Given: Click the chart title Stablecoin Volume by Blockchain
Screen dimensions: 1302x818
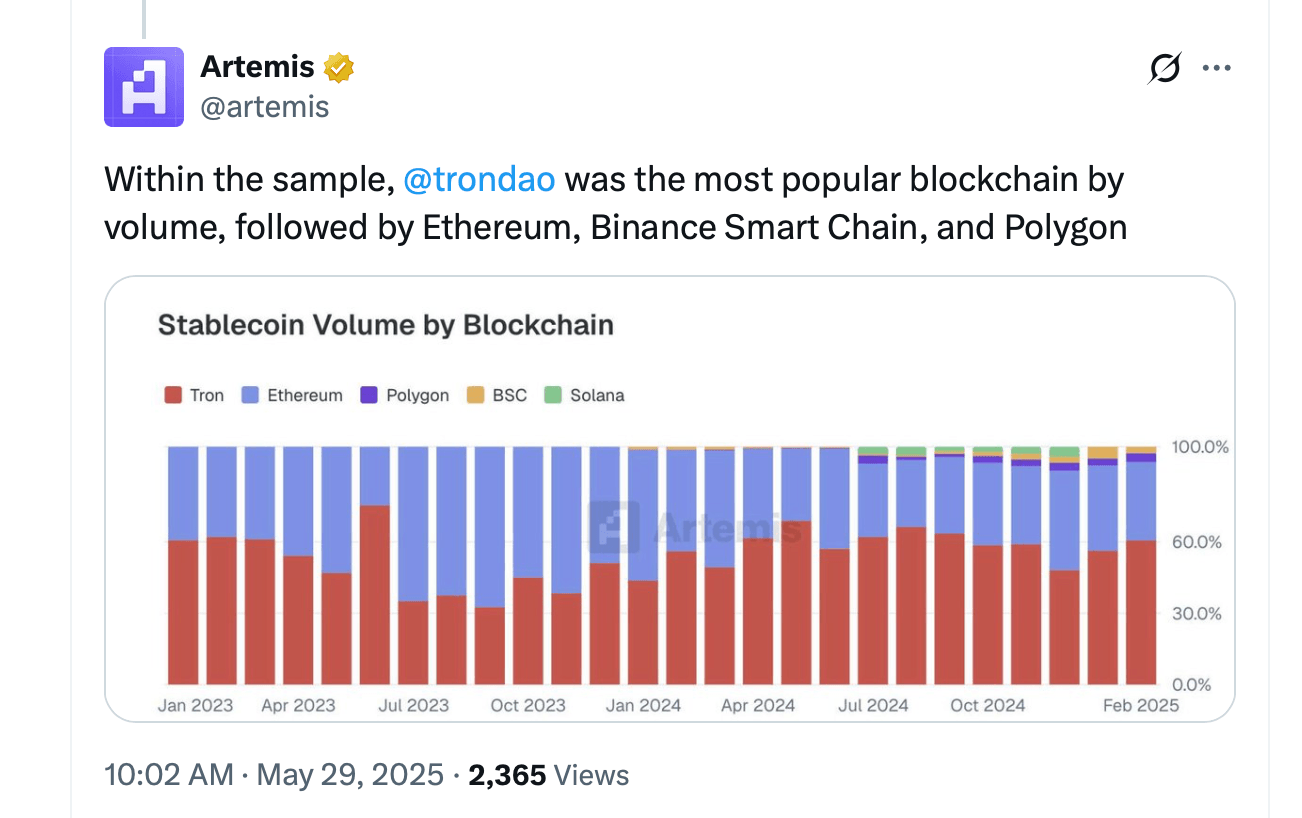Looking at the screenshot, I should point(385,325).
